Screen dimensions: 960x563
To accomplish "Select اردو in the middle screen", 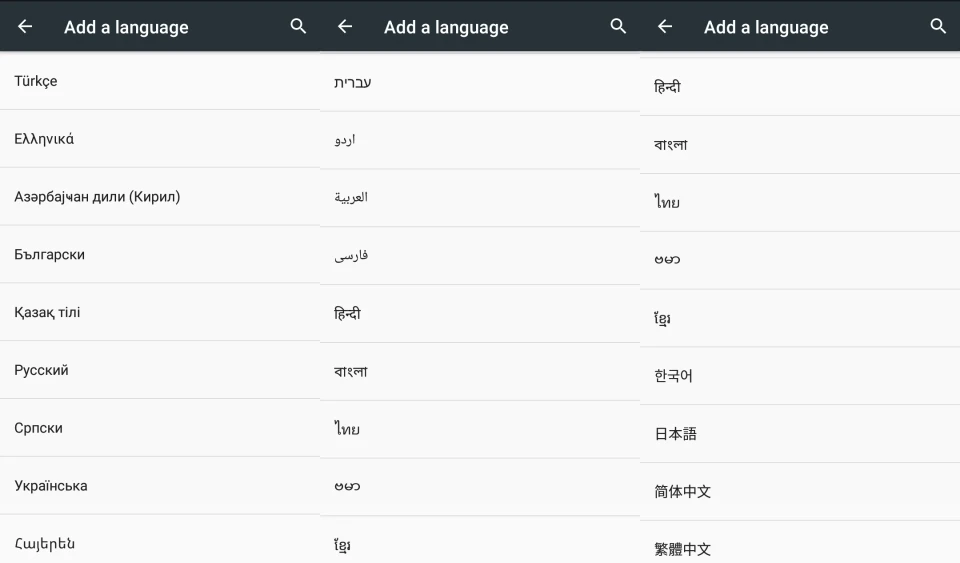I will (x=480, y=140).
